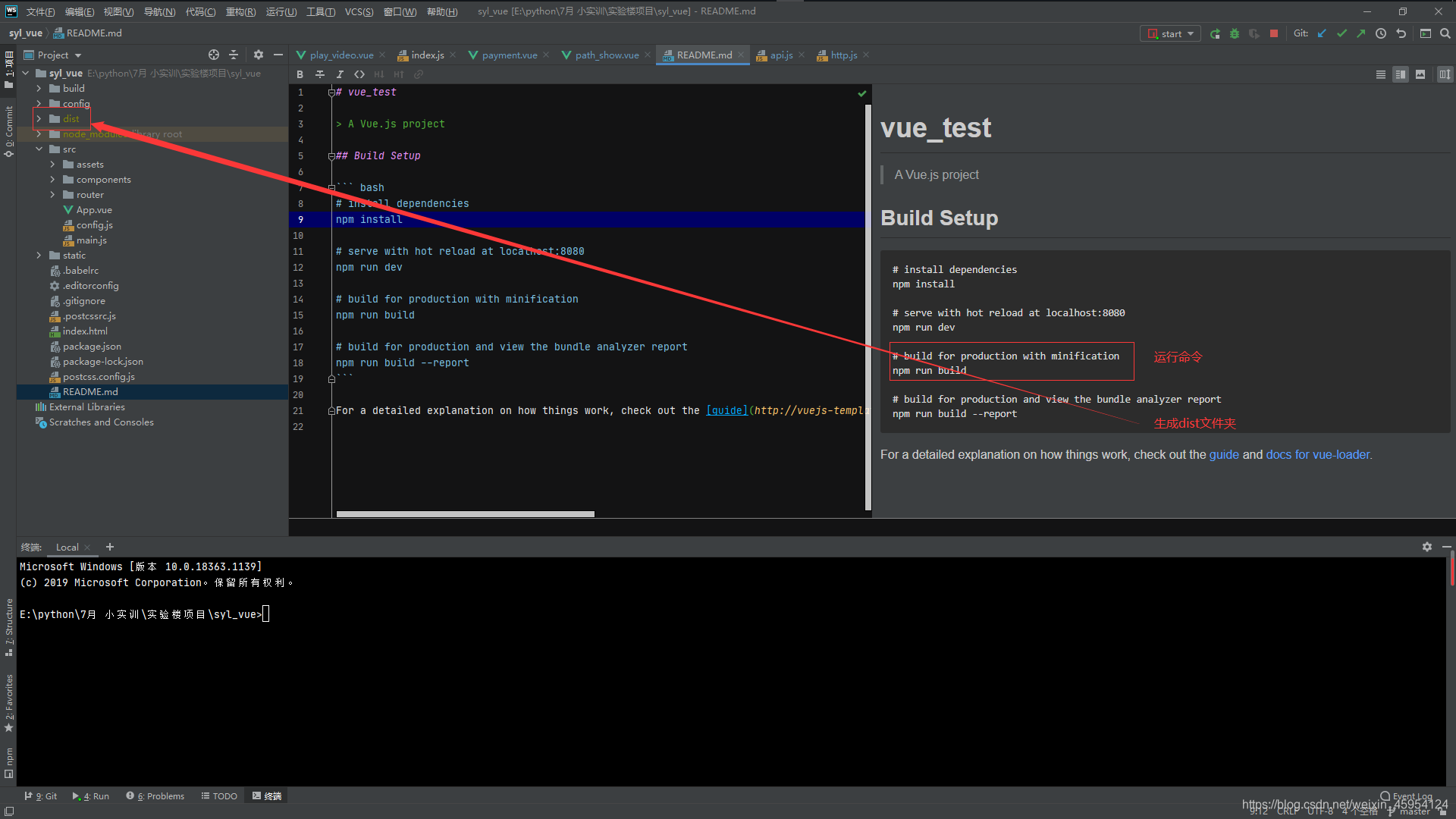This screenshot has height=819, width=1456.
Task: Open package.json in project tree
Action: click(x=92, y=347)
